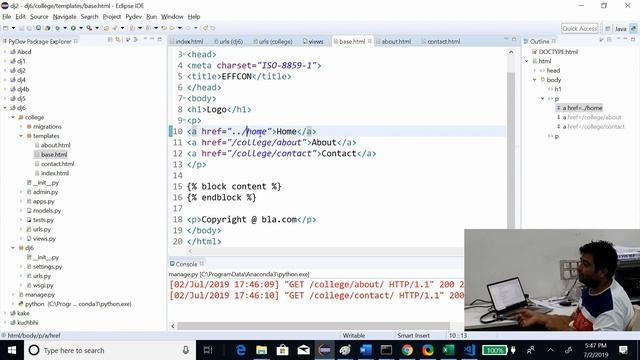640x360 pixels.
Task: Open the New file dropdown arrow
Action: pyautogui.click(x=13, y=28)
